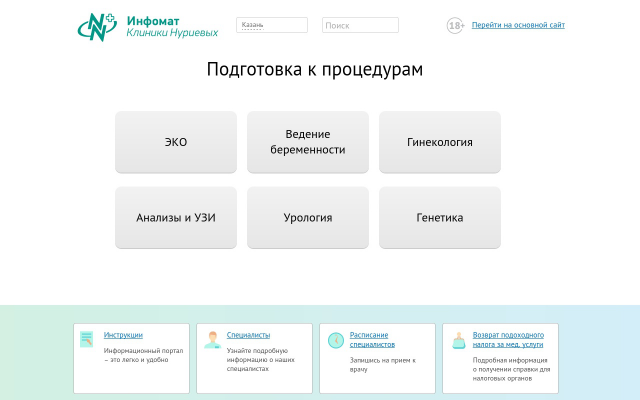Open the ЭКО section
The width and height of the screenshot is (640, 400).
[176, 142]
